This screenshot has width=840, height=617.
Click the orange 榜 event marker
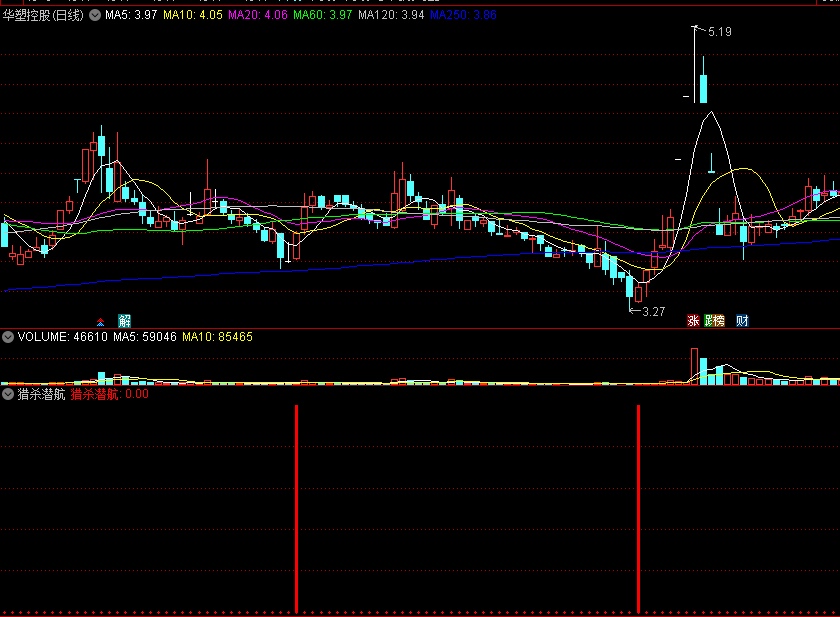click(719, 321)
